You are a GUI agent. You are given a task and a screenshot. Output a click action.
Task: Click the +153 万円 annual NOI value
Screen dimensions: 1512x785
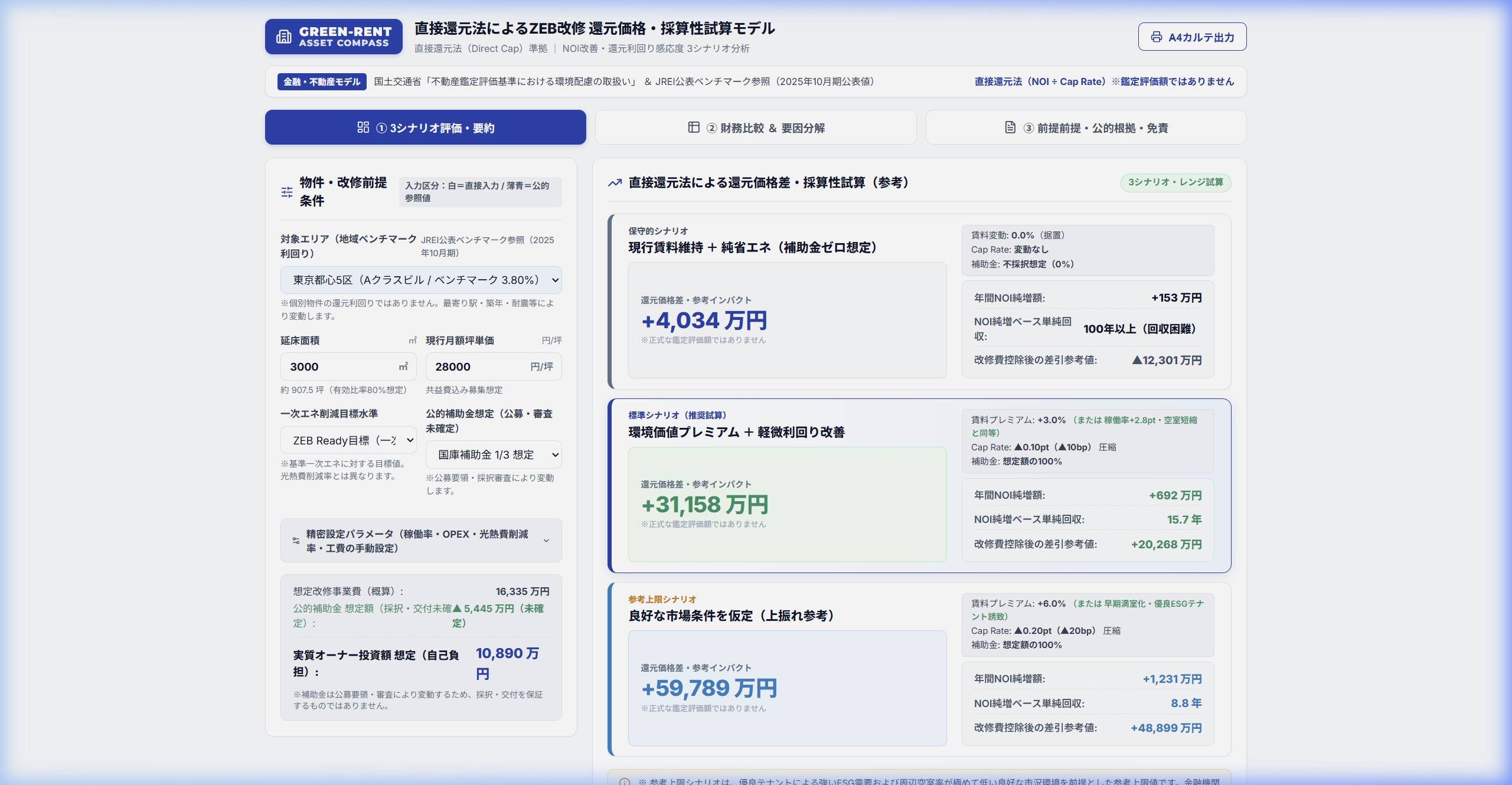pyautogui.click(x=1176, y=298)
